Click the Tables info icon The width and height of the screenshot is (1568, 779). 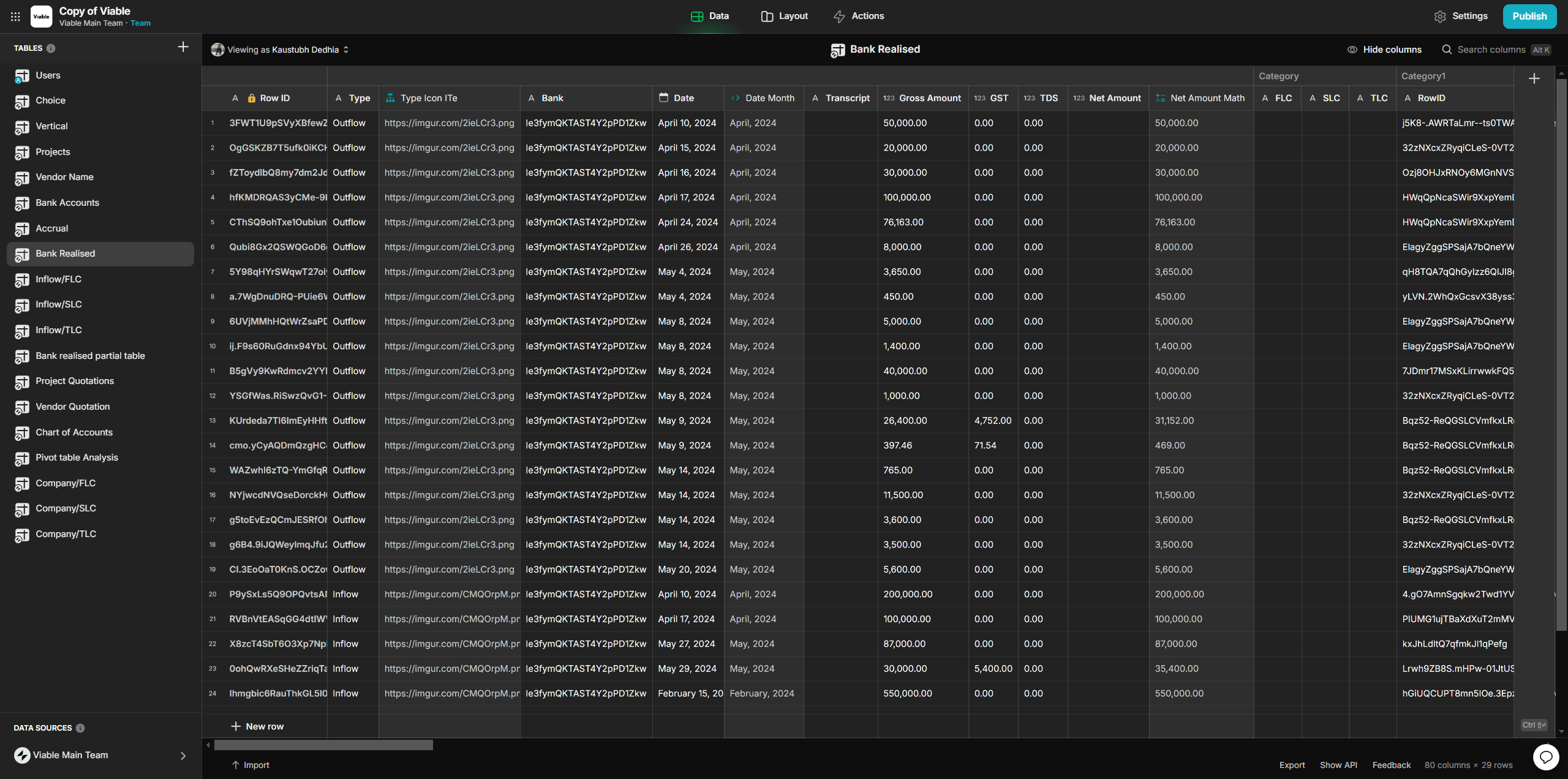tap(51, 48)
